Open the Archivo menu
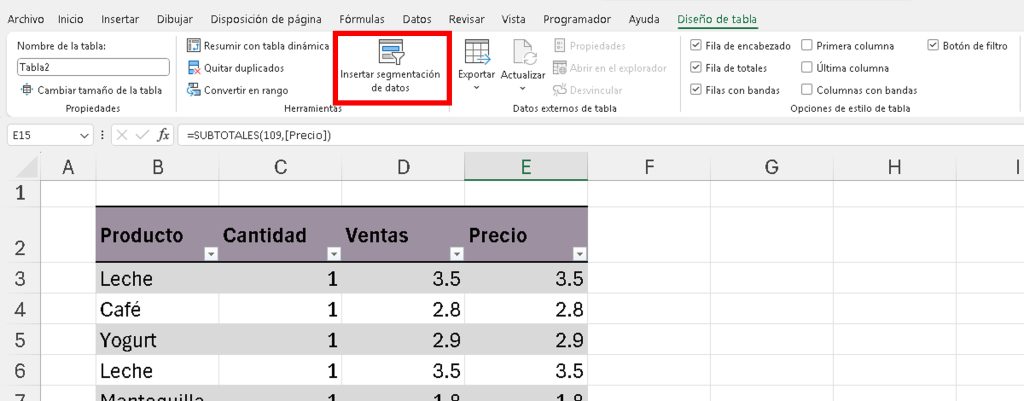Screen dimensions: 1024x401 pos(26,19)
